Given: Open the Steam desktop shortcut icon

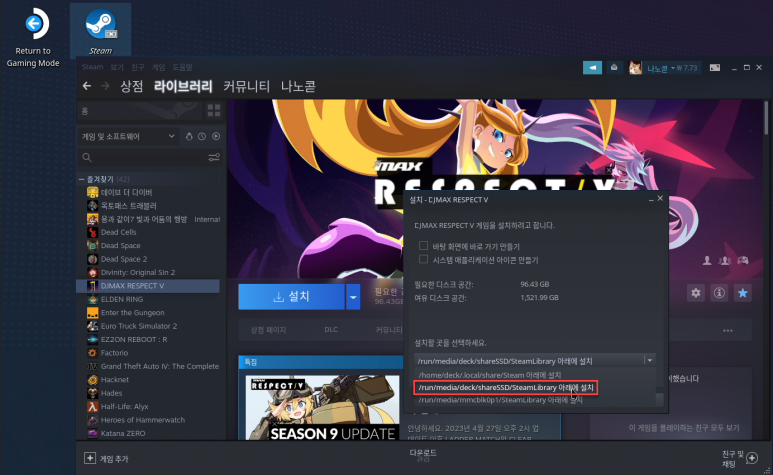Looking at the screenshot, I should pyautogui.click(x=101, y=31).
